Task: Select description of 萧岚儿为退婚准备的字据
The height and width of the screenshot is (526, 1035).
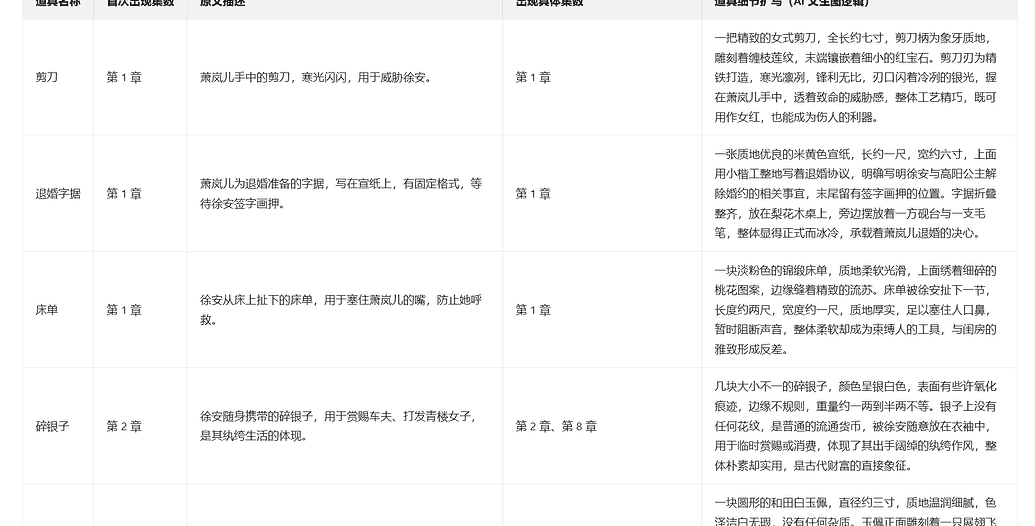Action: point(340,193)
